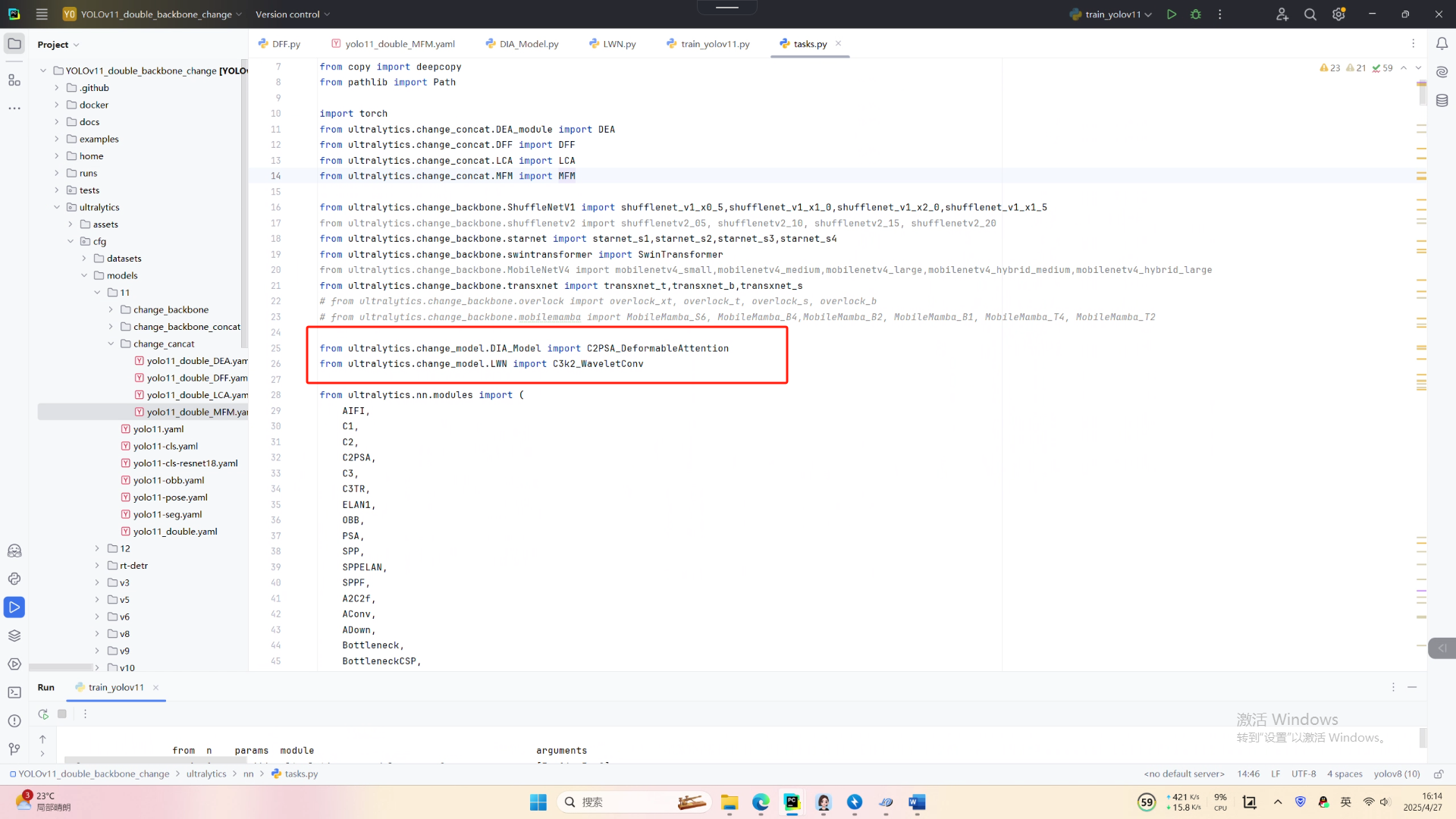Screen dimensions: 1456x819
Task: Open the Notifications bell icon
Action: click(x=1442, y=44)
